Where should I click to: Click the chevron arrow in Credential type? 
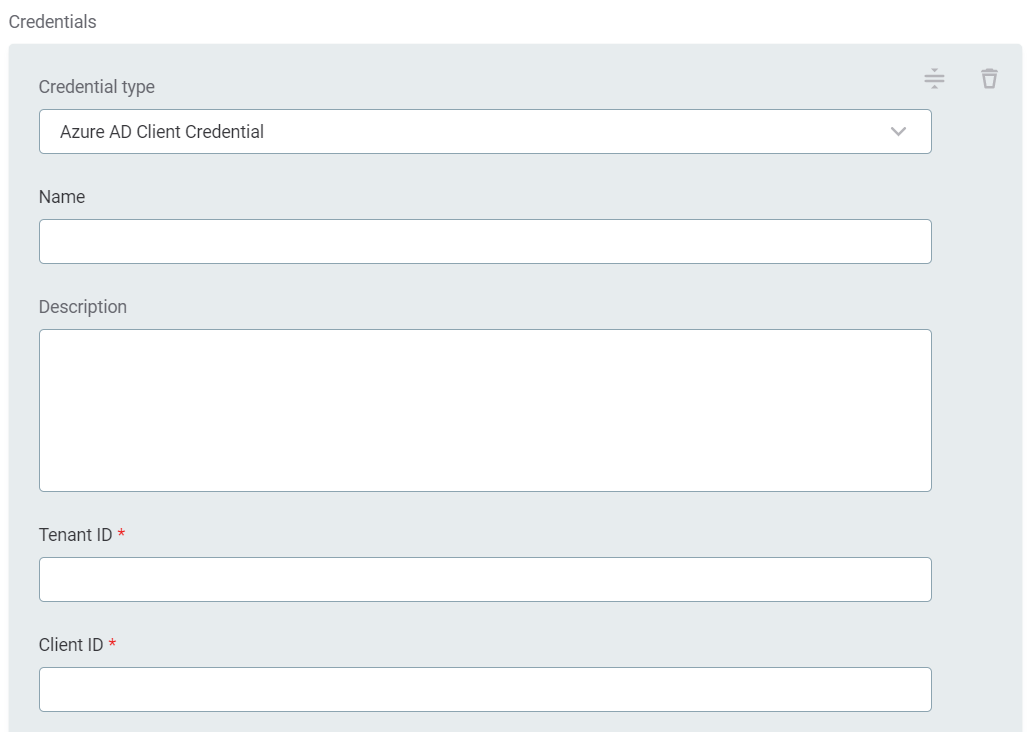coord(898,132)
